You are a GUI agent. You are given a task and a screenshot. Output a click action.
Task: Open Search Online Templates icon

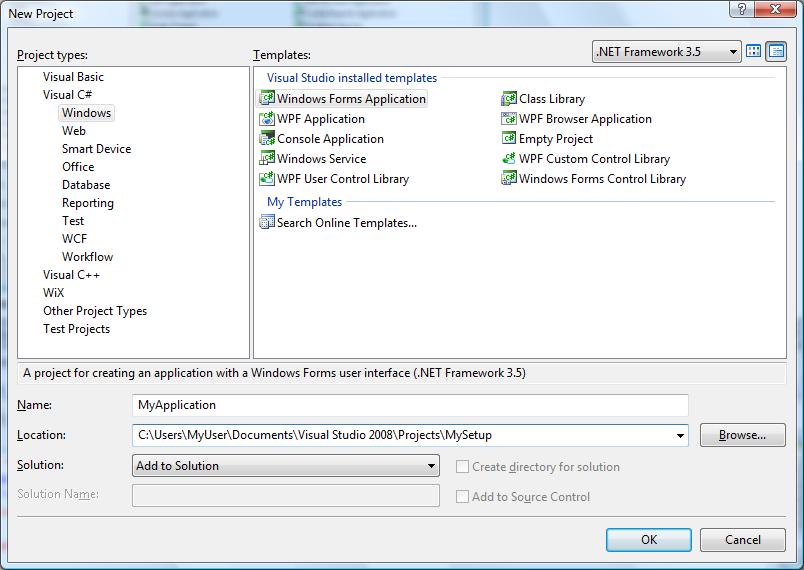267,223
